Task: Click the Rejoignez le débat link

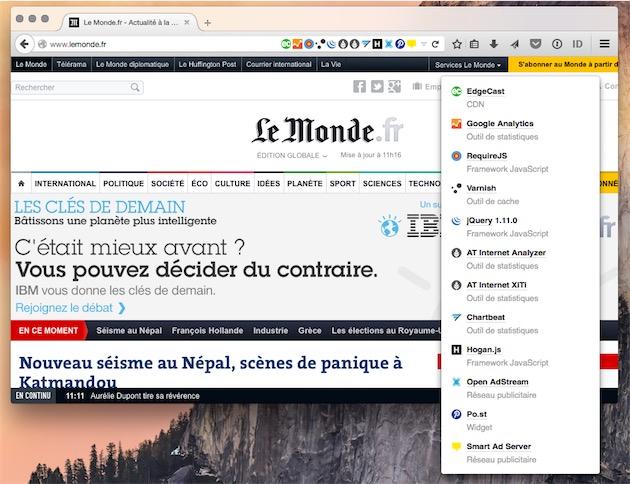Action: point(70,308)
